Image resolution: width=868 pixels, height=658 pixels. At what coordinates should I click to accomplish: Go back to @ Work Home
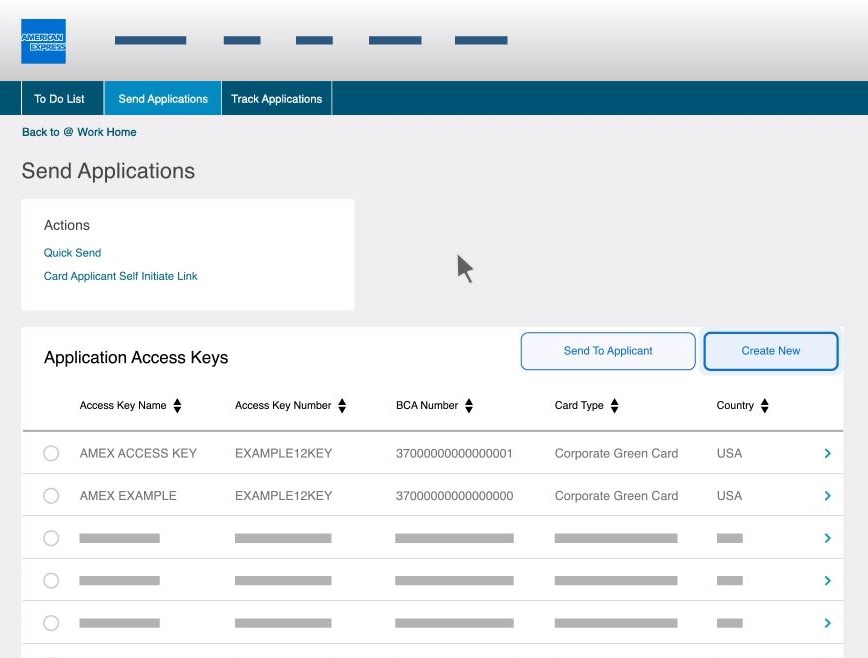coord(79,132)
